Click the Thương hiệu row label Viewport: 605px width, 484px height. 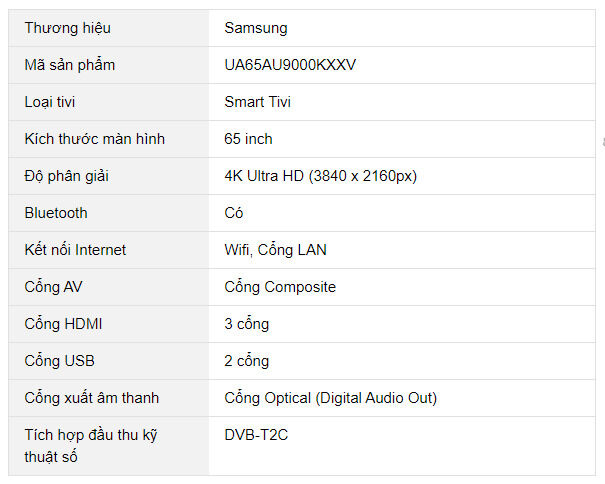pyautogui.click(x=66, y=28)
